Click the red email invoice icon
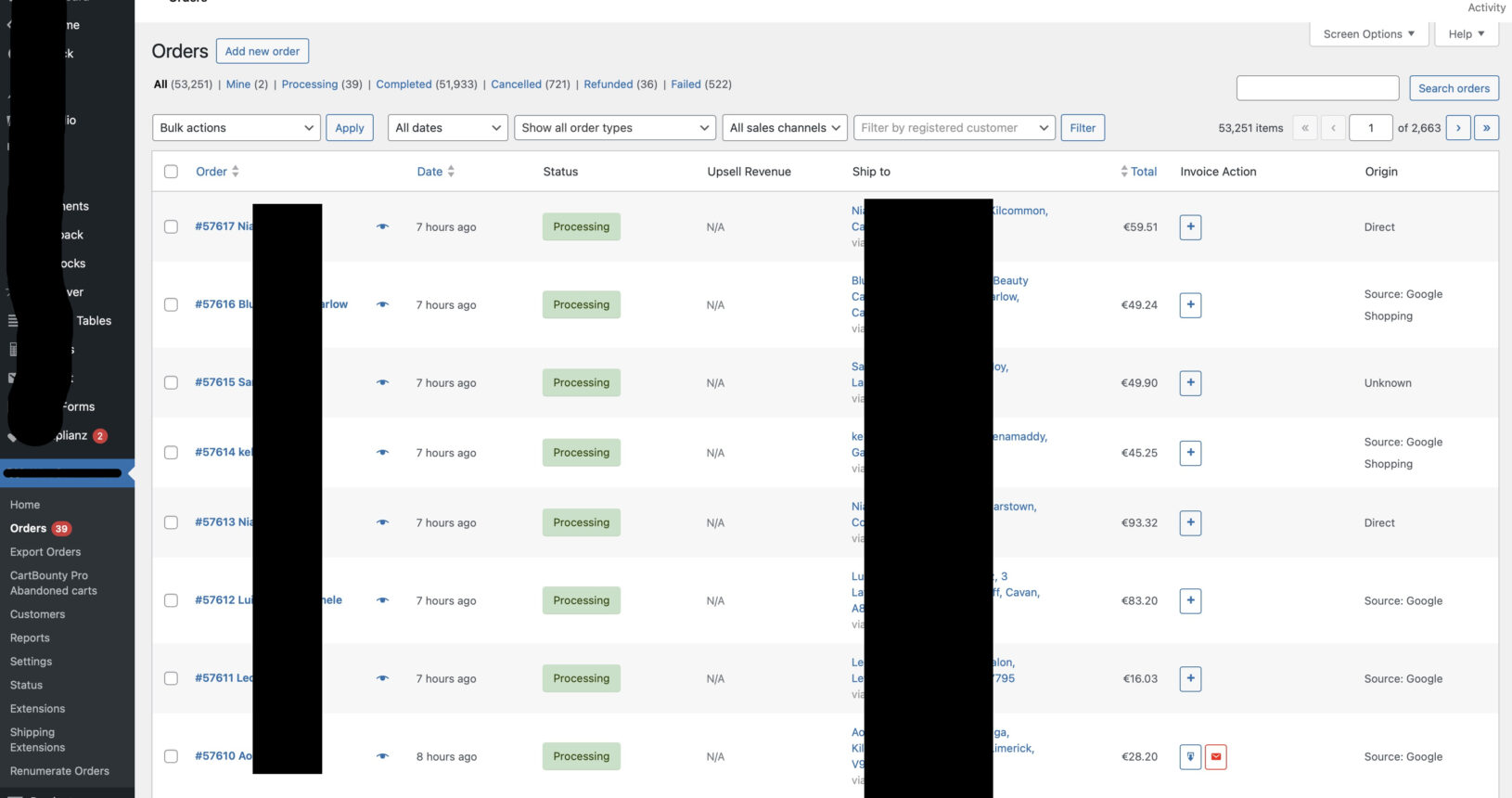Viewport: 1512px width, 798px height. click(x=1215, y=757)
